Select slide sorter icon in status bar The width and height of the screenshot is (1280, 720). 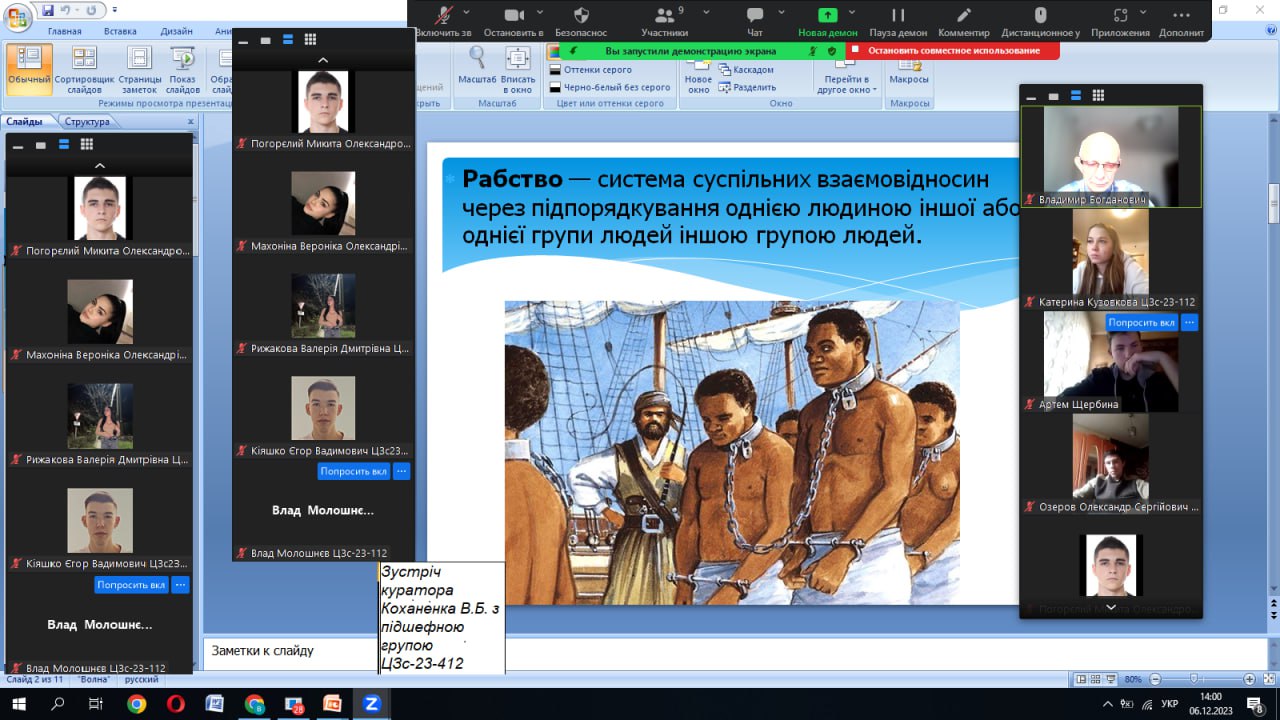coord(1096,679)
